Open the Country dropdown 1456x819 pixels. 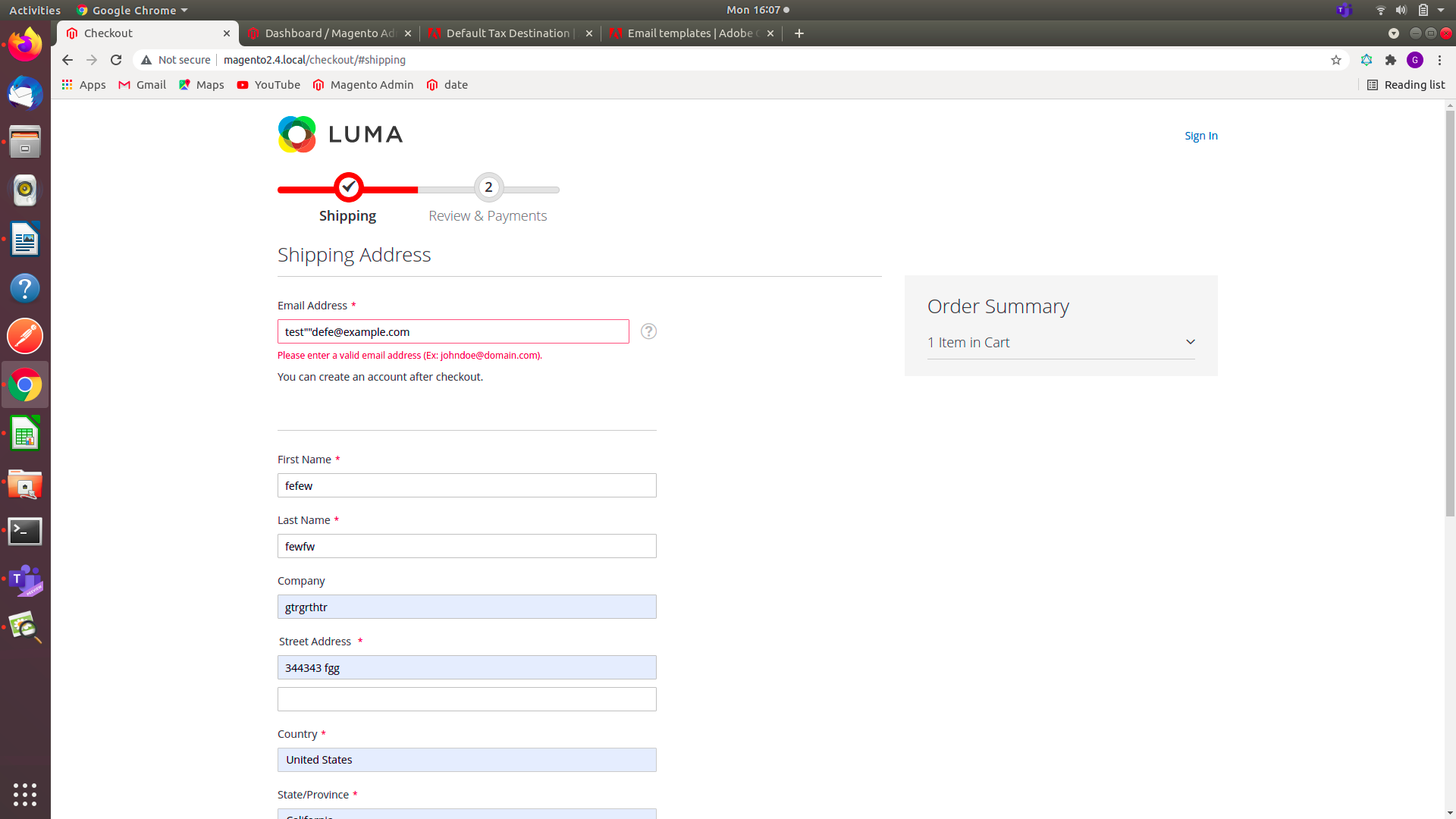point(466,759)
